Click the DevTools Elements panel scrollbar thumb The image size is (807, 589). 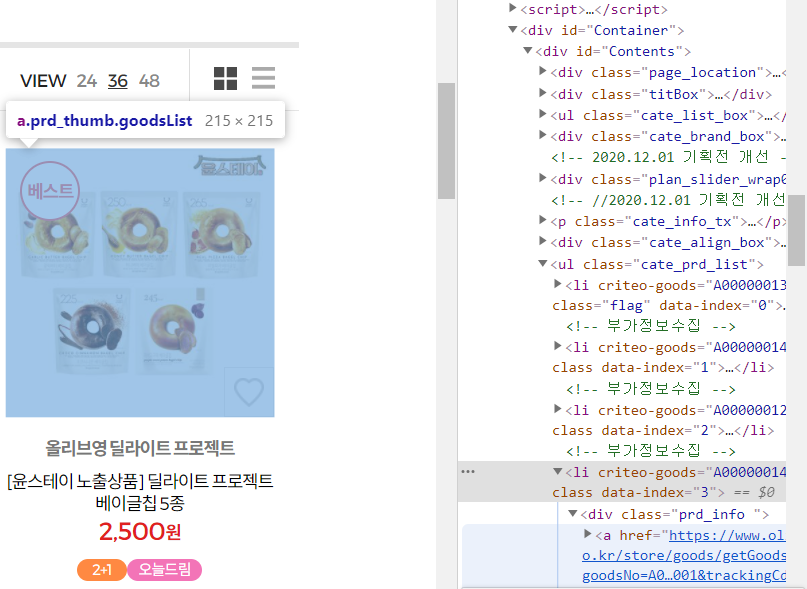tap(797, 230)
